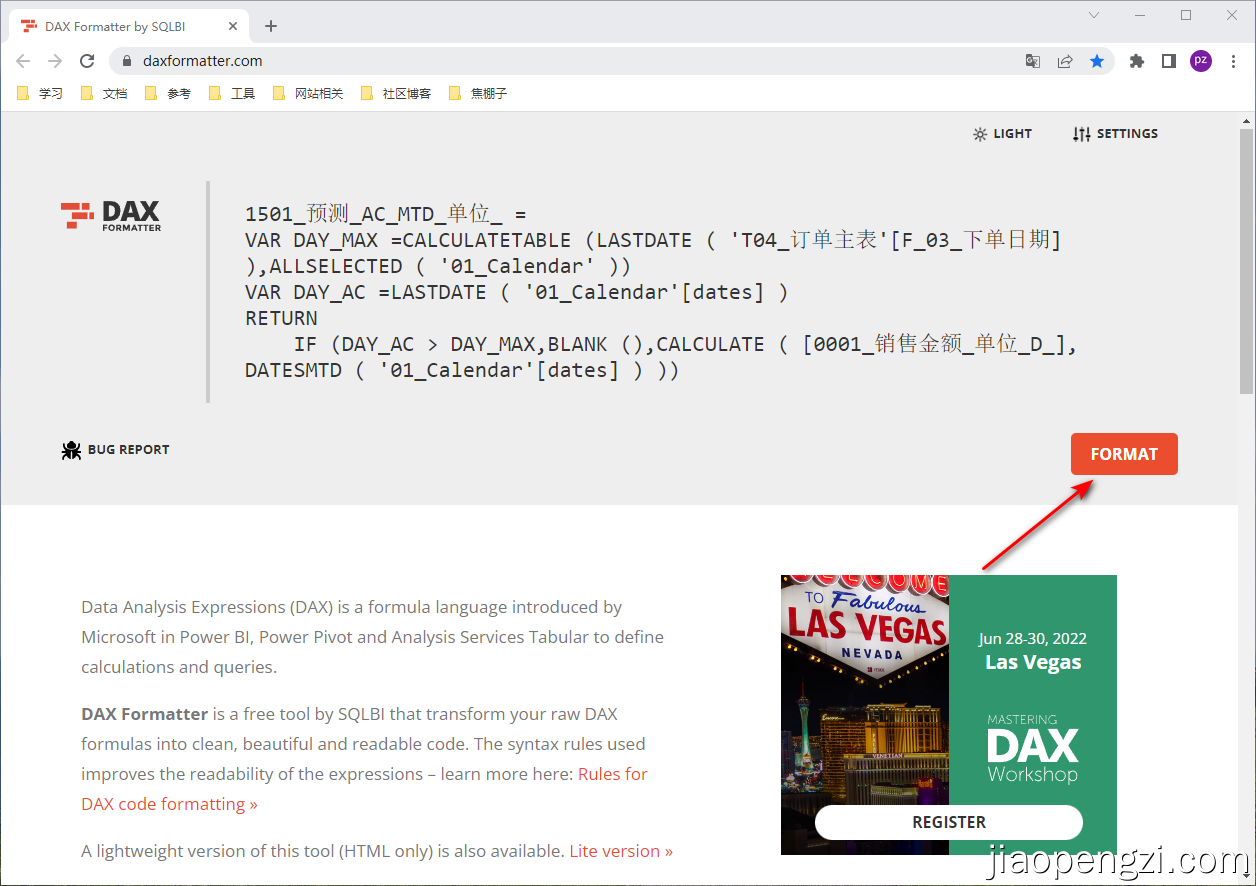Viewport: 1256px width, 886px height.
Task: Open Rules for DAX code formatting link
Action: click(x=365, y=789)
